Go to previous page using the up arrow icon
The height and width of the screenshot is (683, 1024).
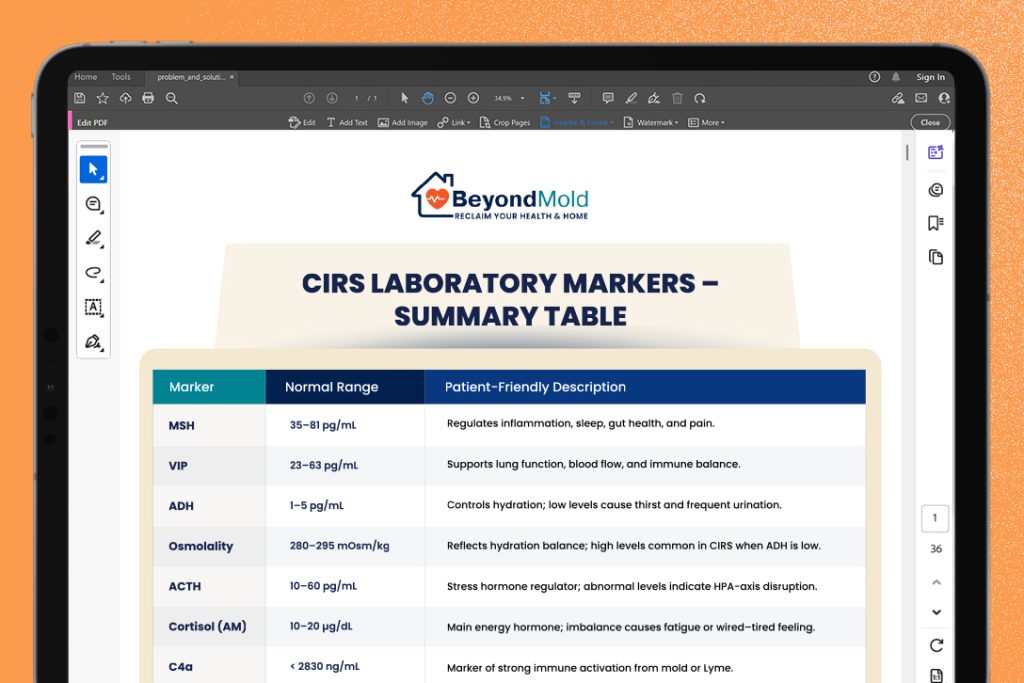(309, 98)
